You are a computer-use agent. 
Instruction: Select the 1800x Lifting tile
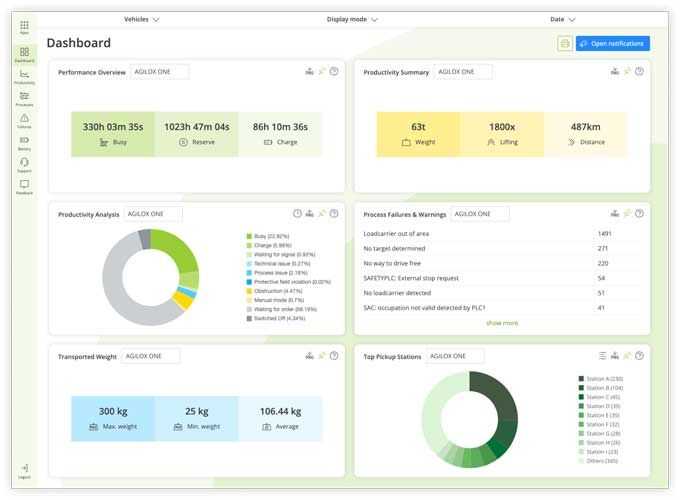502,134
